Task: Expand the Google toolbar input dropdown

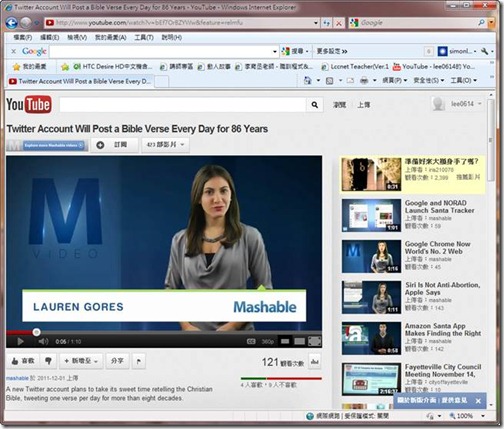Action: tap(275, 52)
